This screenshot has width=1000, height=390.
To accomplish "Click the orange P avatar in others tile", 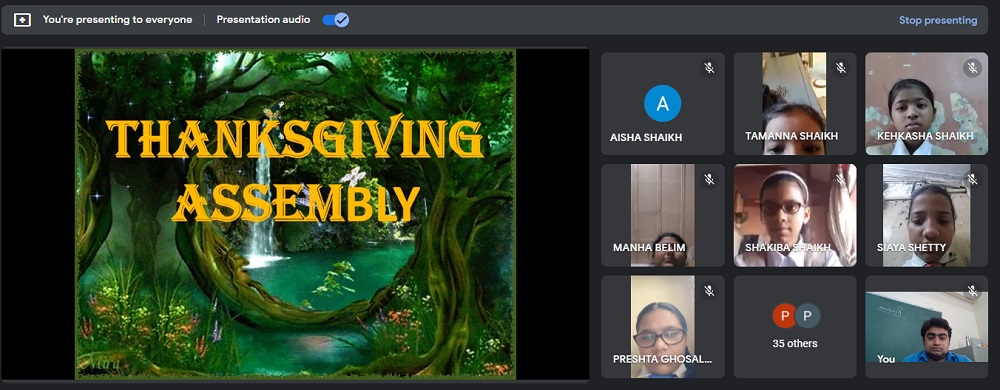I will pyautogui.click(x=784, y=315).
